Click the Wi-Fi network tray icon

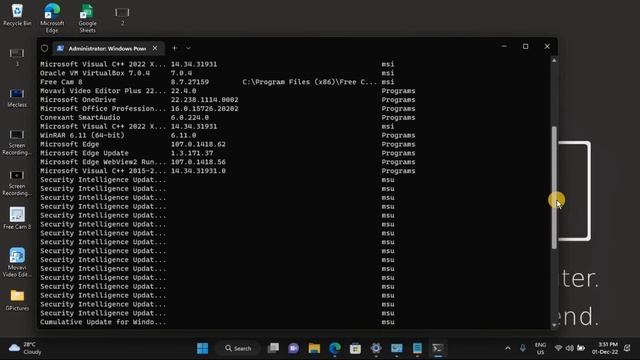pyautogui.click(x=558, y=348)
